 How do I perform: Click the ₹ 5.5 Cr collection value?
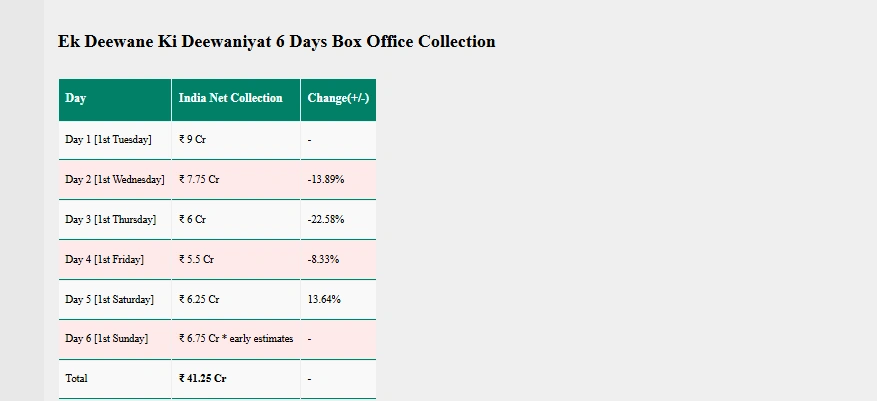click(x=196, y=260)
